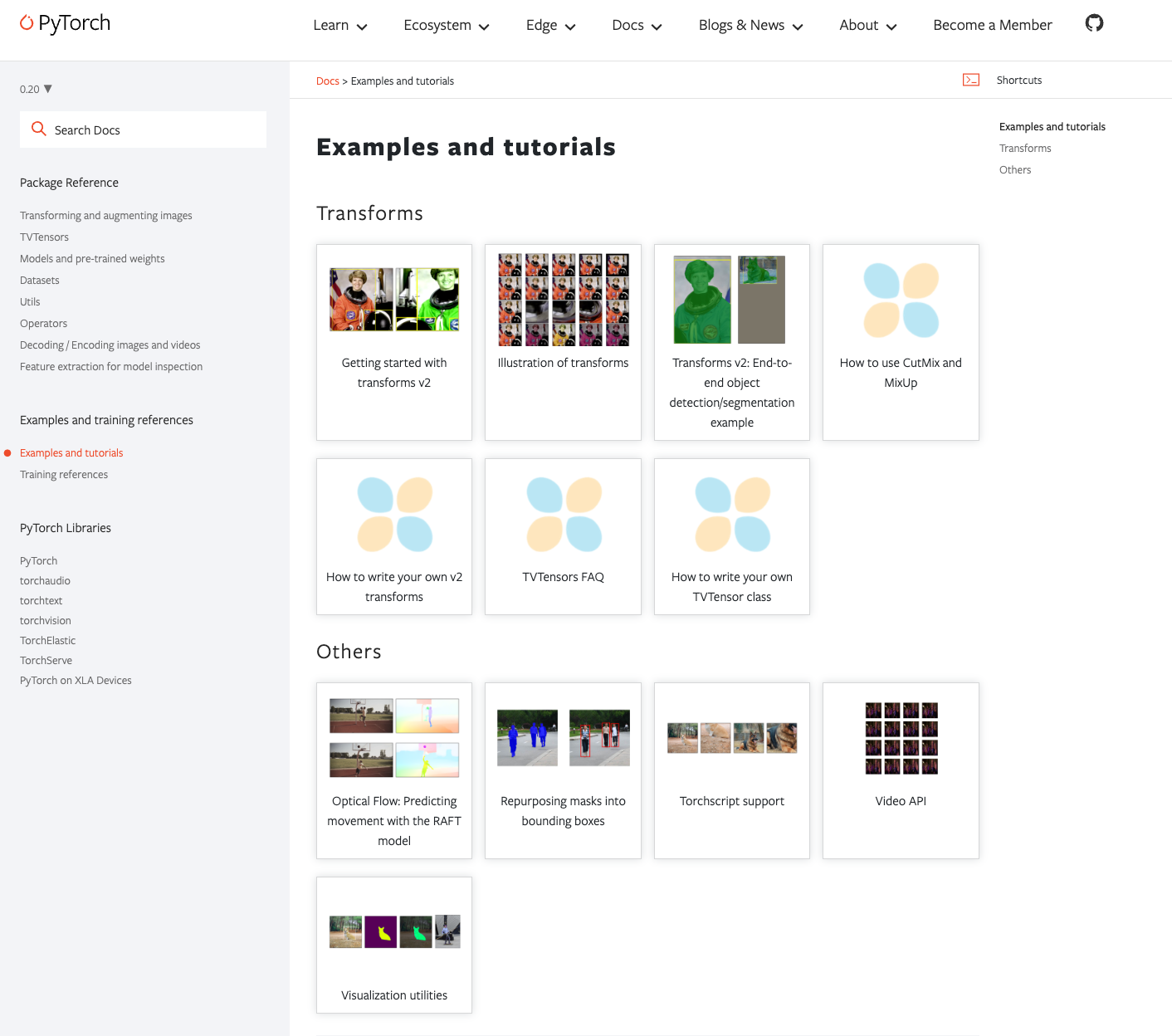Click the Others section heading
This screenshot has height=1036, width=1172.
pos(349,652)
